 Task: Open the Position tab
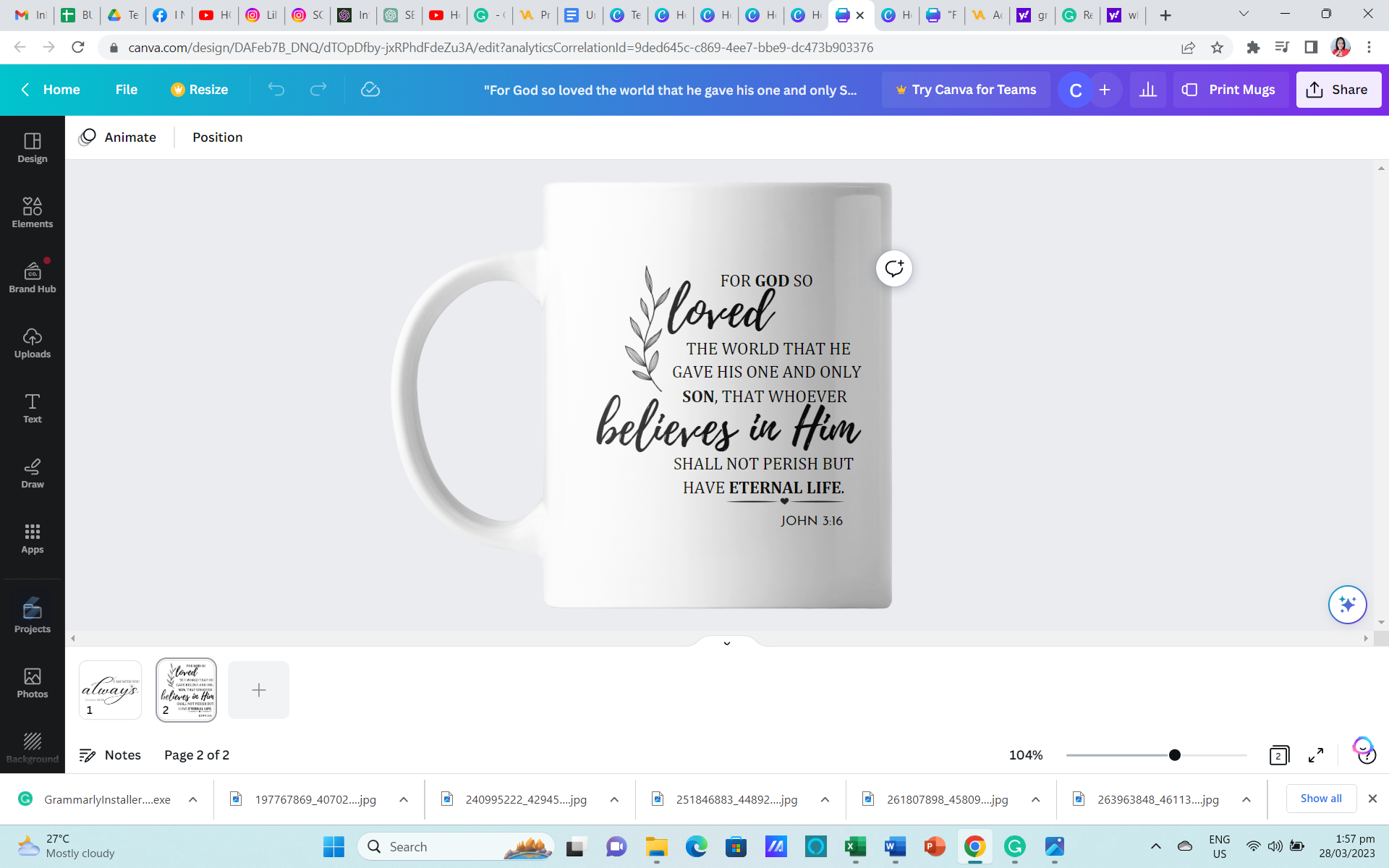(217, 137)
